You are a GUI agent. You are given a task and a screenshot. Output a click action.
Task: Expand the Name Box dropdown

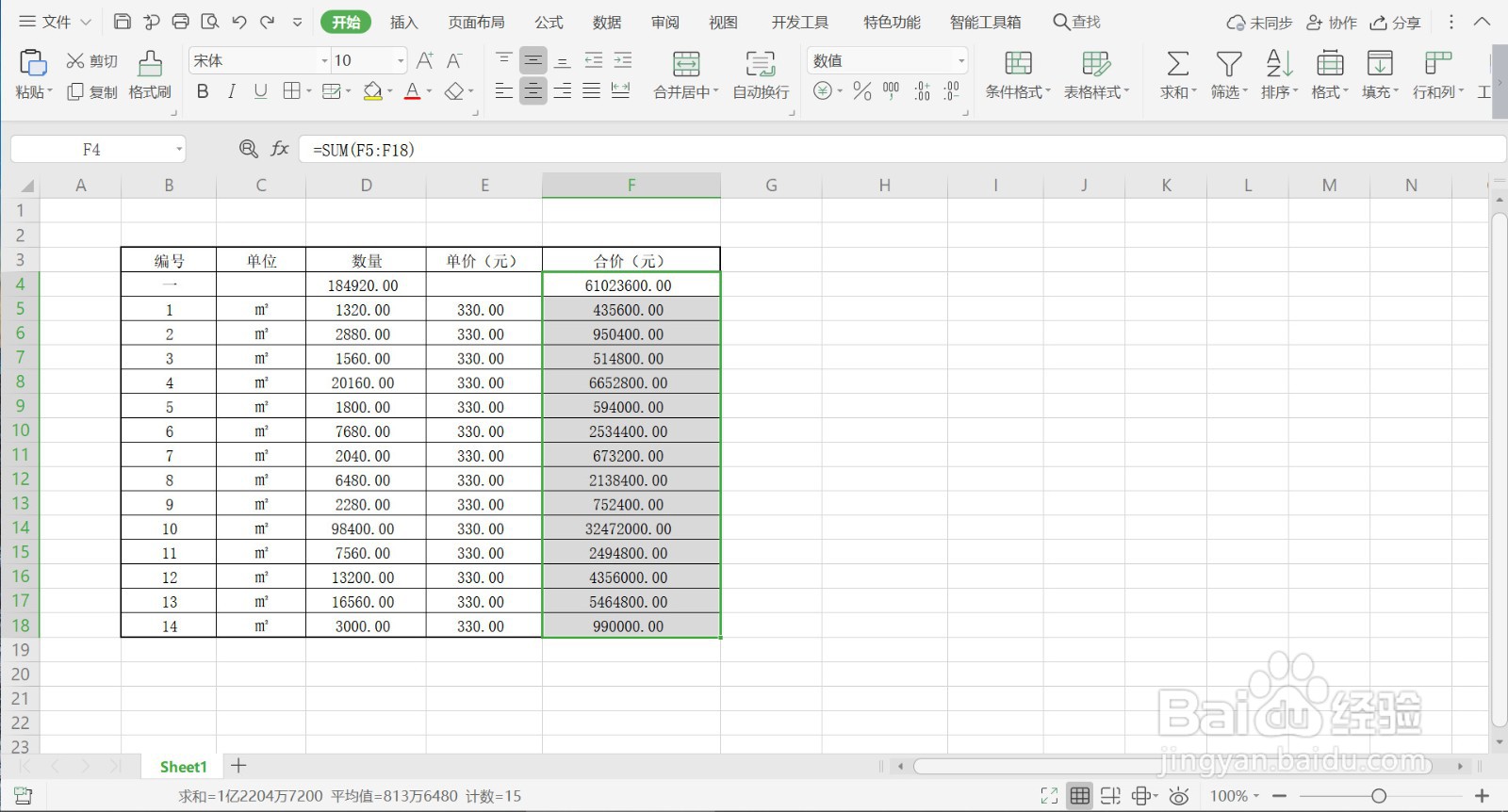point(178,149)
